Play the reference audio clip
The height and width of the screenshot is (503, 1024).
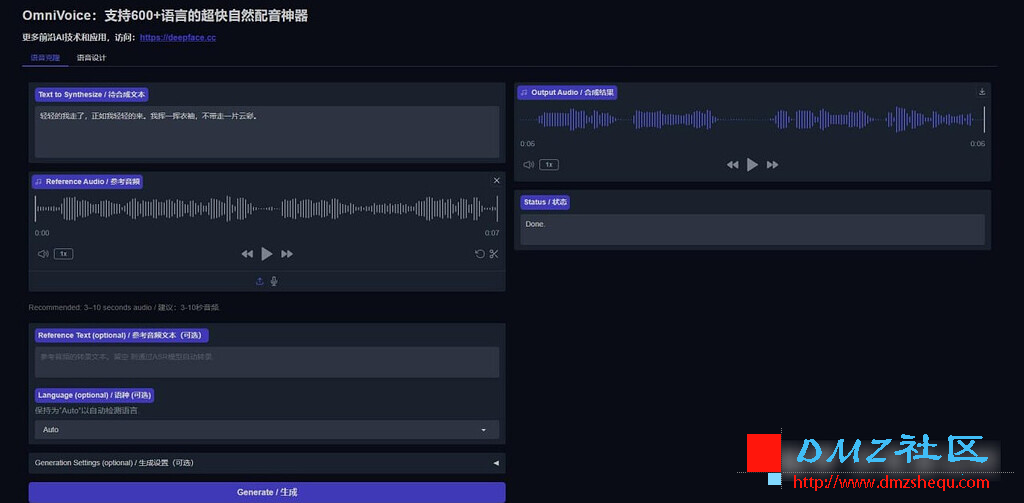pyautogui.click(x=266, y=254)
